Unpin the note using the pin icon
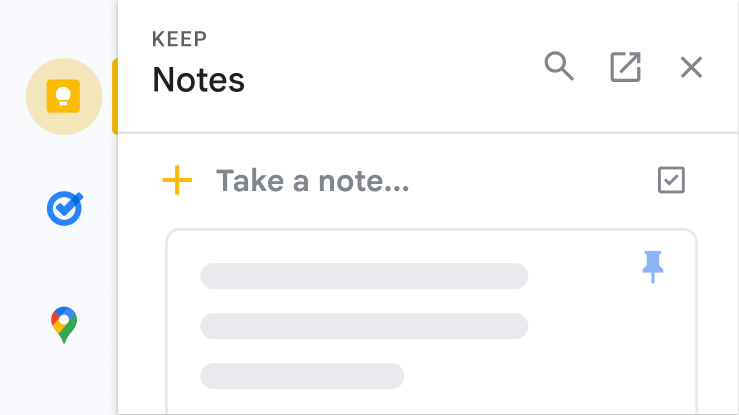 pyautogui.click(x=653, y=266)
